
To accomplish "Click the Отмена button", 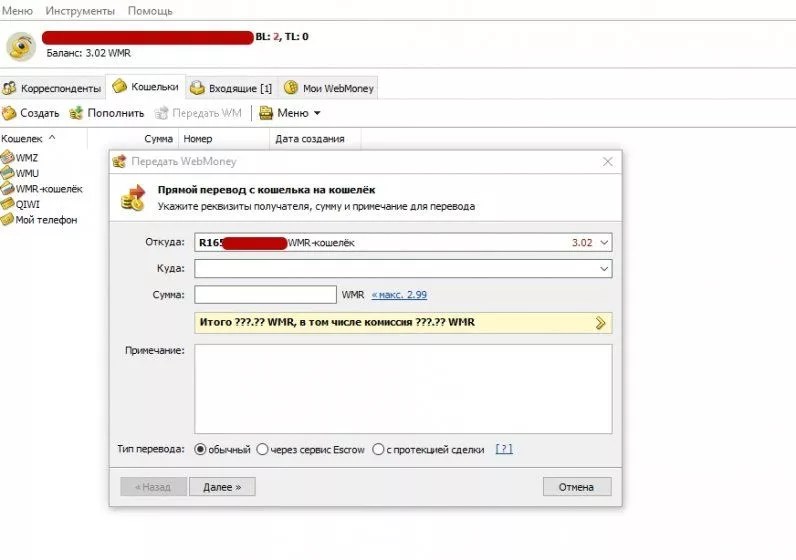I will pos(577,487).
